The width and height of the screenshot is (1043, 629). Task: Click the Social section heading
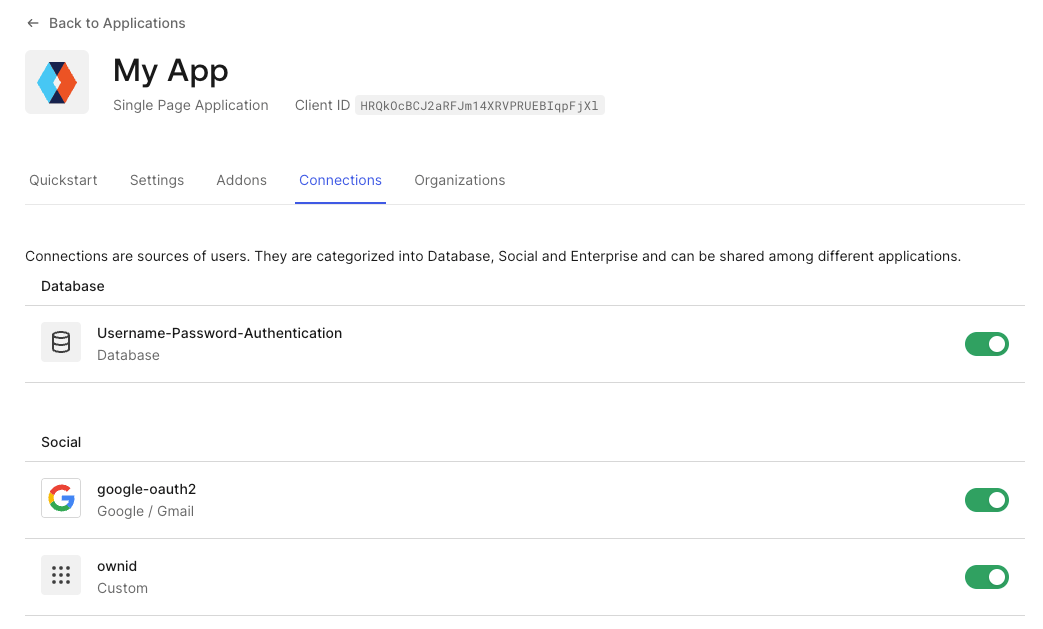tap(61, 442)
